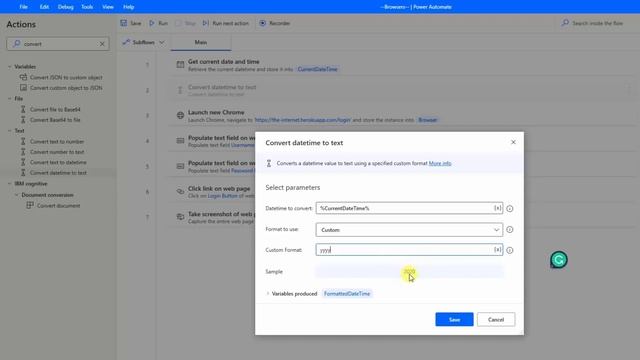640x360 pixels.
Task: Click the Click link on web page icon
Action: click(180, 191)
